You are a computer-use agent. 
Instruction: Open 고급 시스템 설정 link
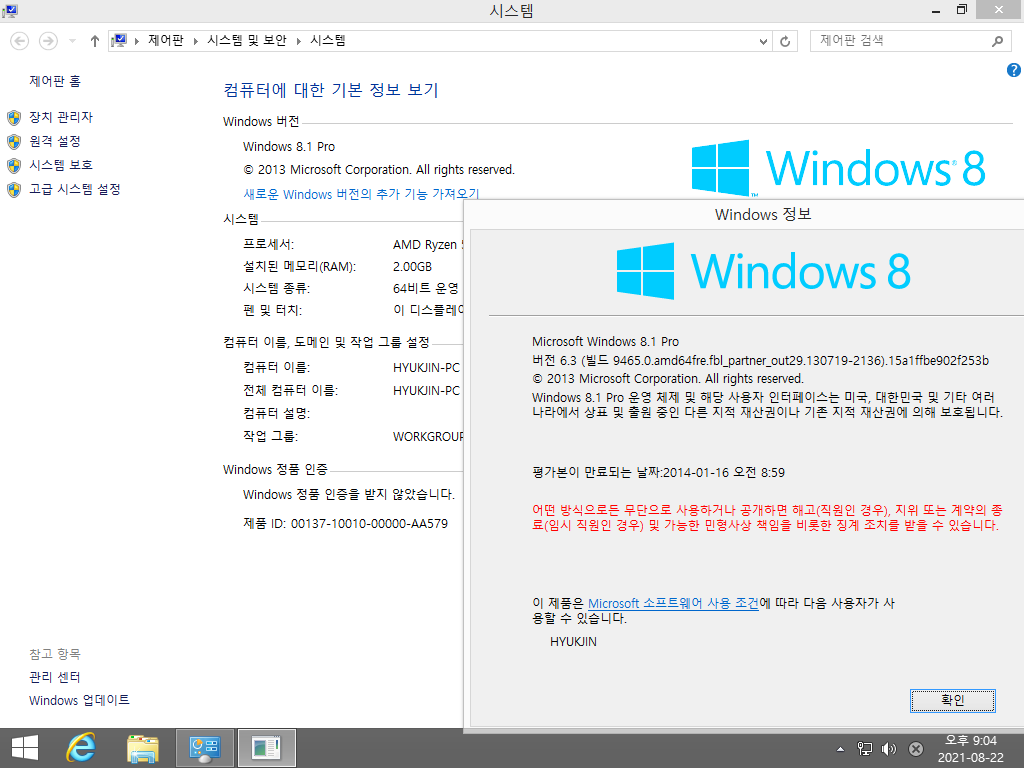point(74,189)
